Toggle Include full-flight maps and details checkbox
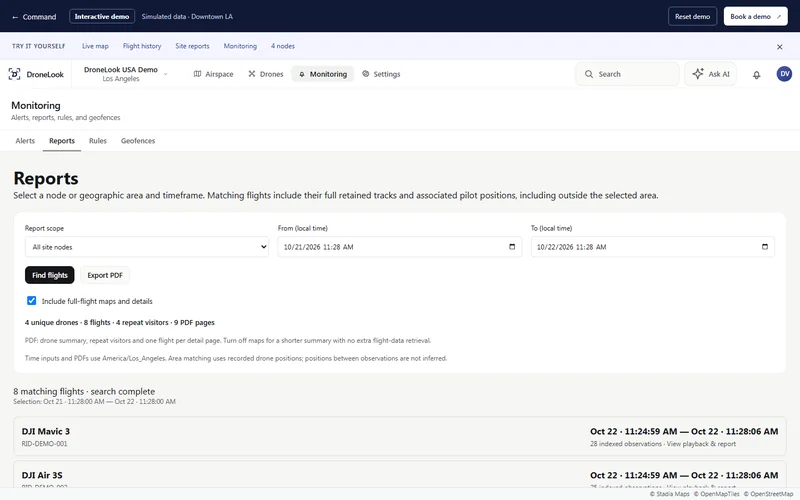Screen dimensions: 800x500 tap(32, 301)
